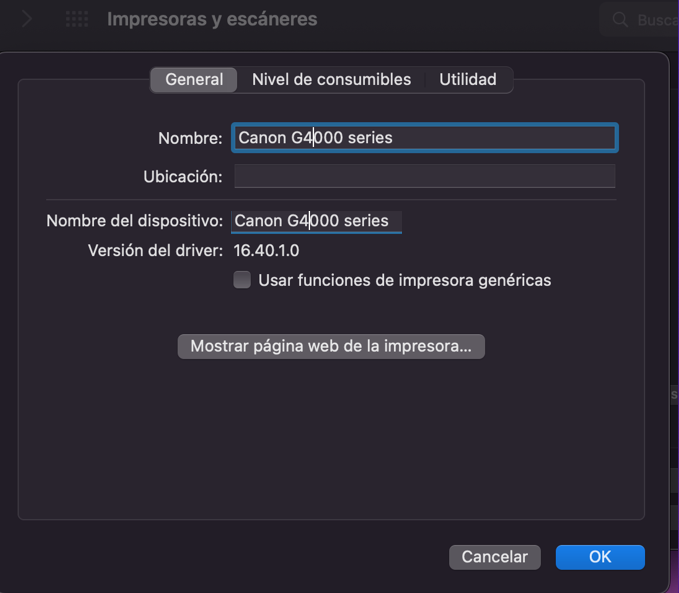This screenshot has height=593, width=679.
Task: Click the Ubicación: field label
Action: [x=182, y=177]
